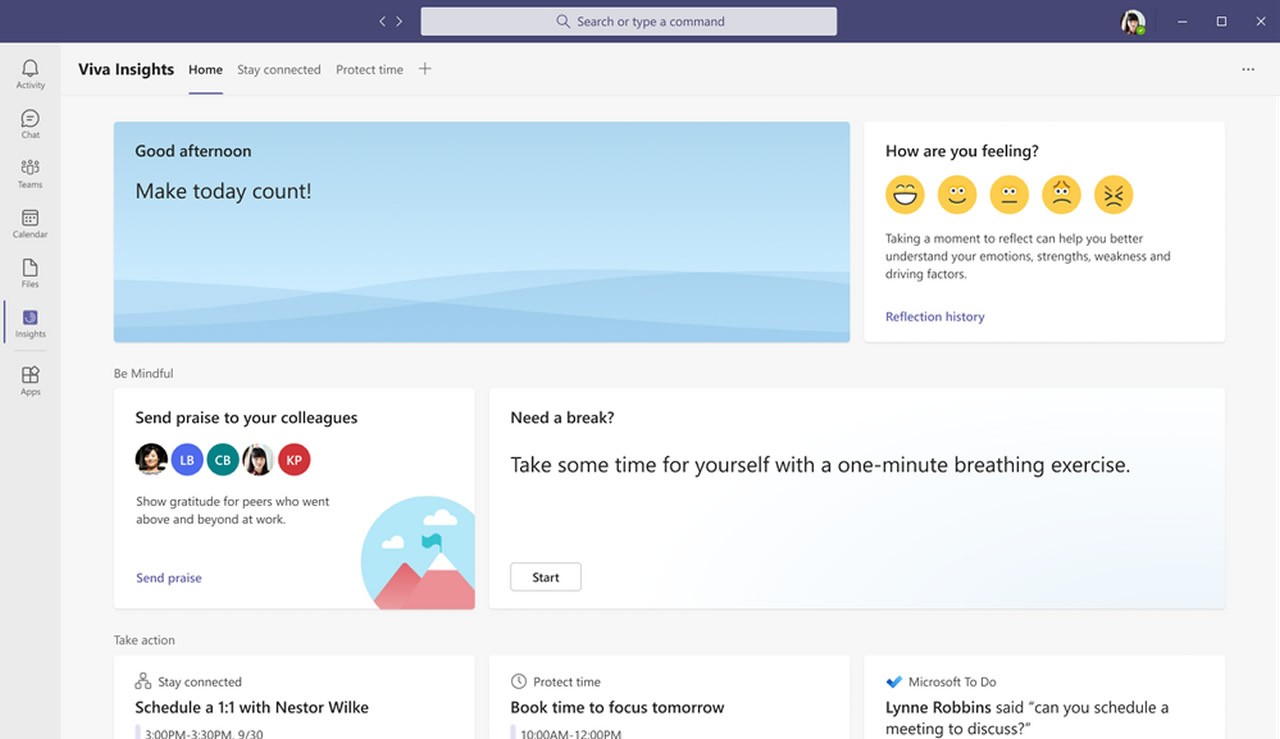This screenshot has width=1280, height=739.
Task: Select the Insights icon in the sidebar
Action: click(30, 322)
